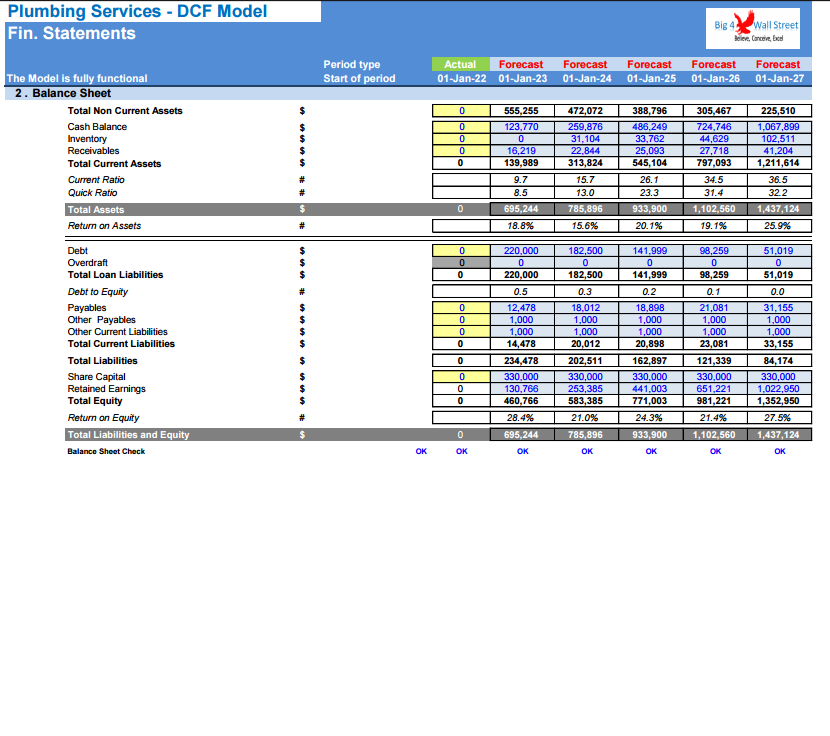Select the Payables value 12,478
Image resolution: width=830 pixels, height=736 pixels.
(522, 308)
